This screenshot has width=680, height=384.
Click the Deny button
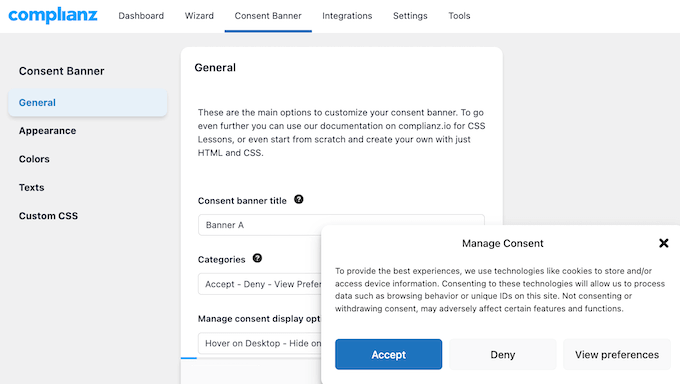503,354
